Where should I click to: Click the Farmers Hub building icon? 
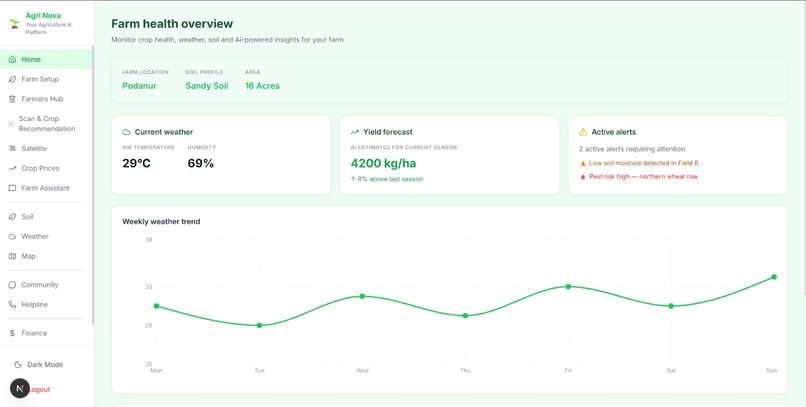pyautogui.click(x=12, y=99)
